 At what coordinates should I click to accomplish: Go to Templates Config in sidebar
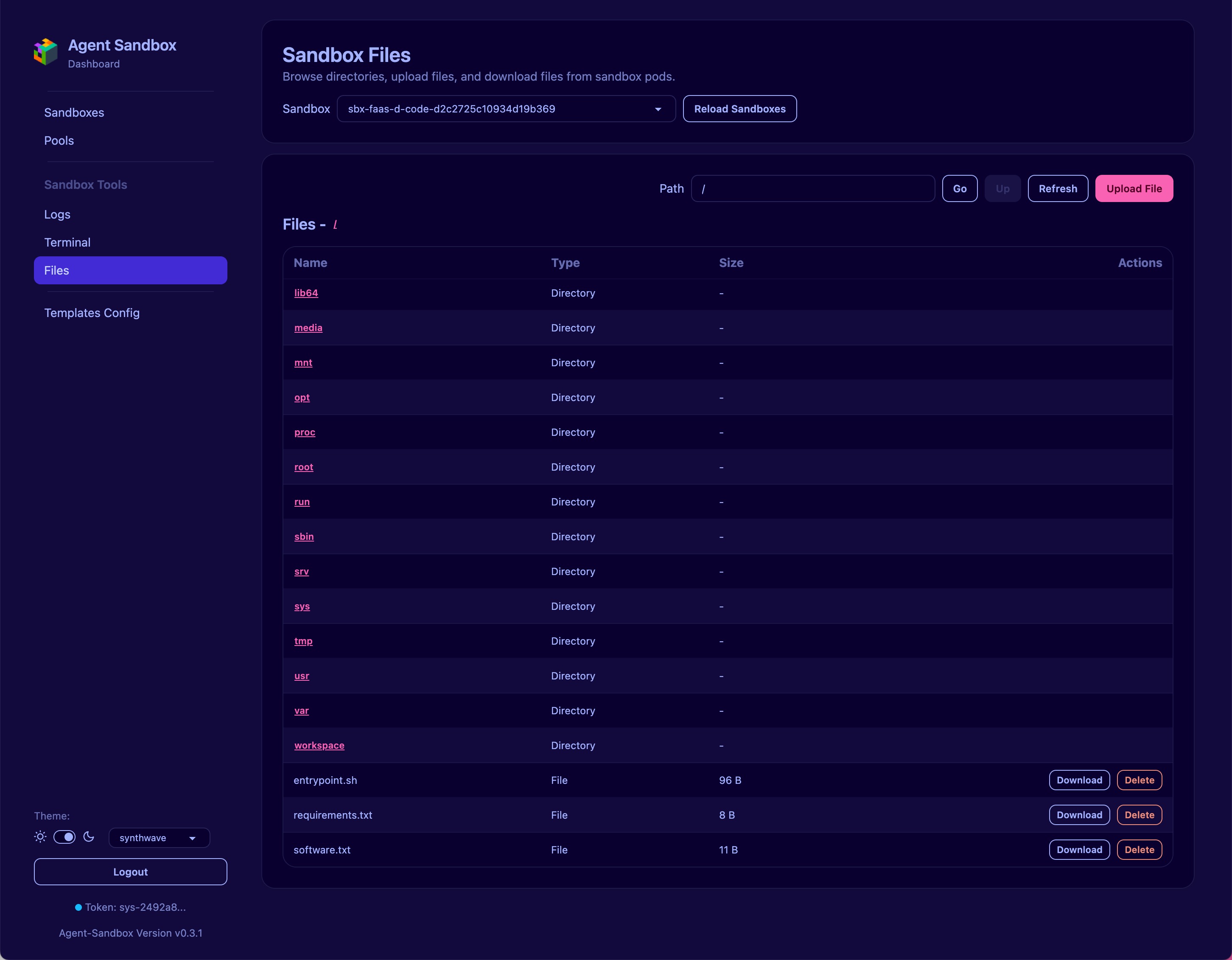pyautogui.click(x=92, y=313)
